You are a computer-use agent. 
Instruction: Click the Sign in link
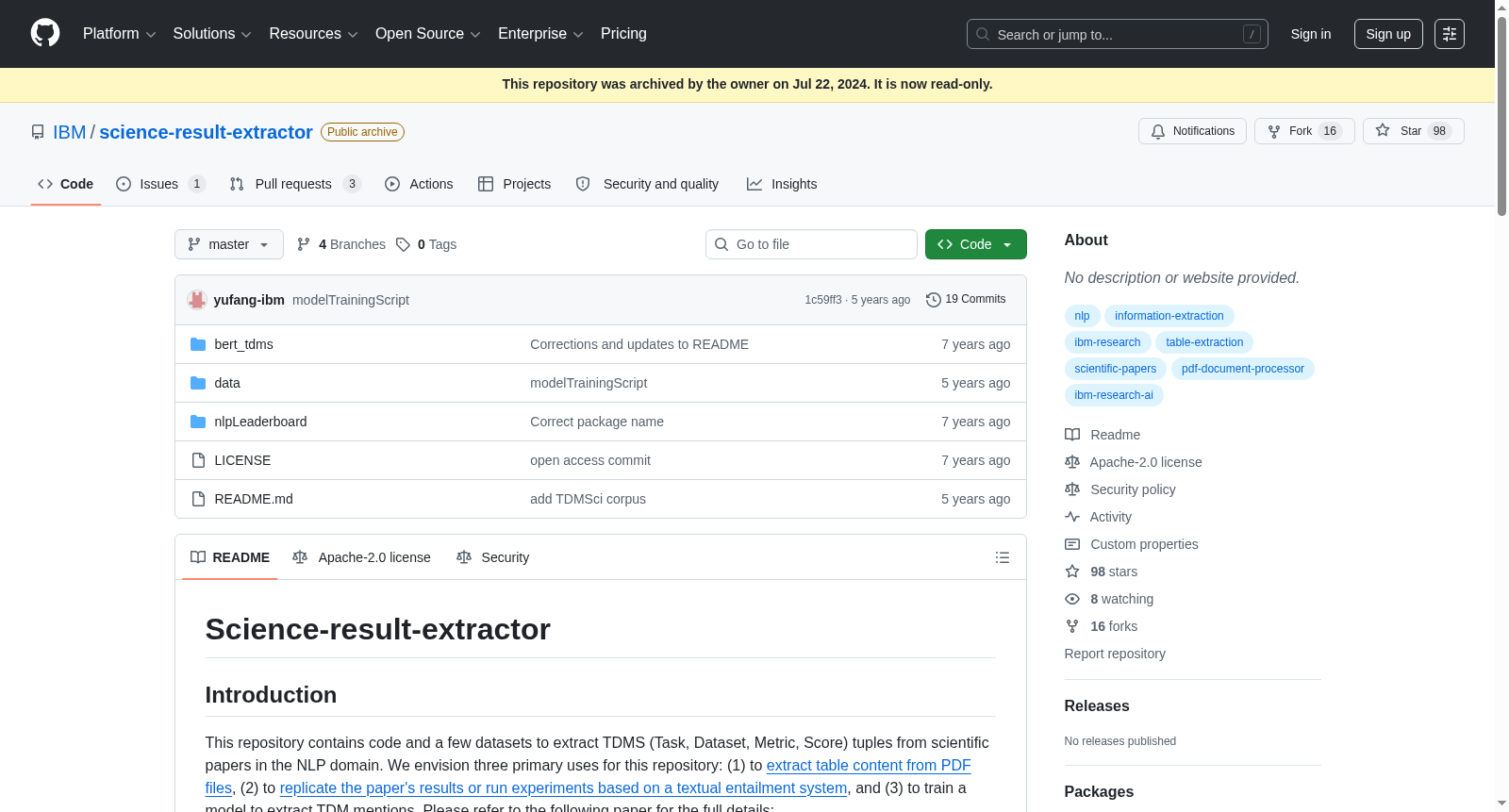pyautogui.click(x=1311, y=34)
